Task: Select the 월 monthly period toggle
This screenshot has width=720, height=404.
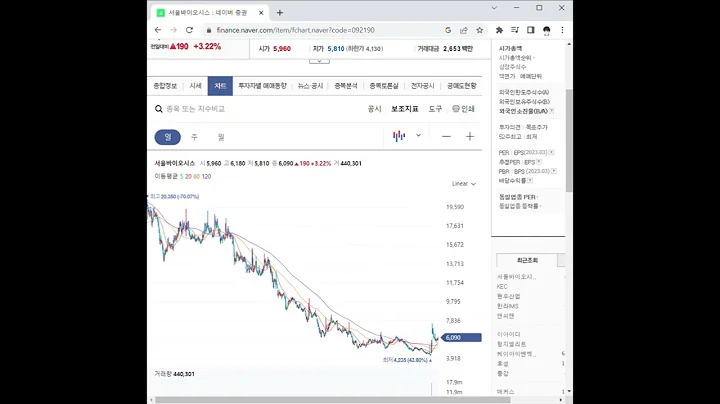Action: coord(221,137)
